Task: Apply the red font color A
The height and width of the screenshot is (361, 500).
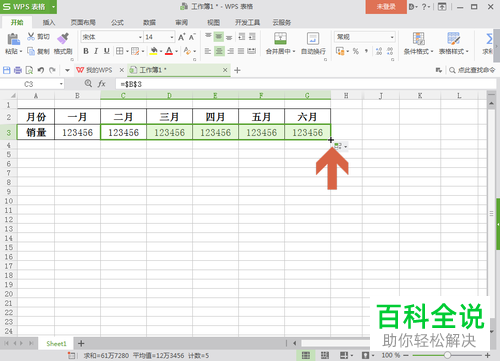Action: (169, 51)
